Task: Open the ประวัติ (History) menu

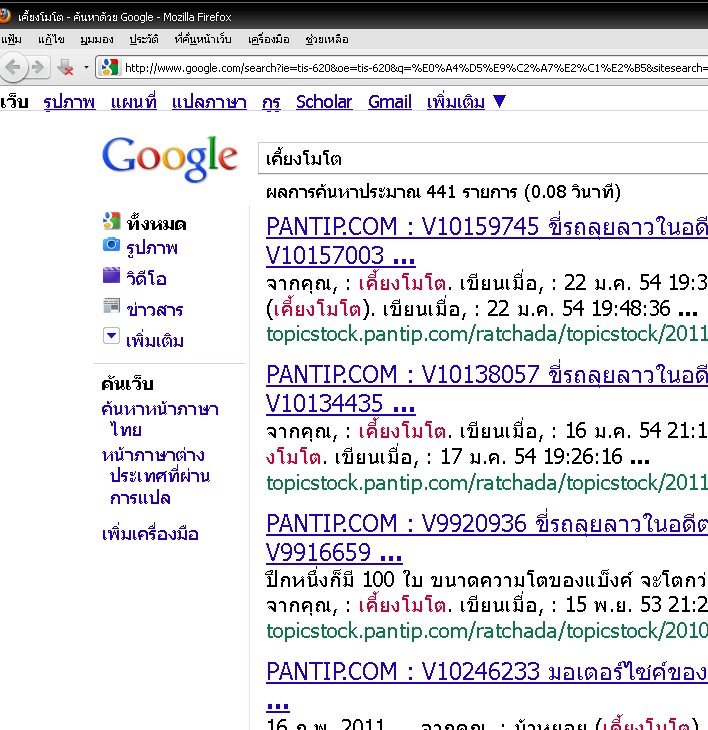Action: pos(143,40)
